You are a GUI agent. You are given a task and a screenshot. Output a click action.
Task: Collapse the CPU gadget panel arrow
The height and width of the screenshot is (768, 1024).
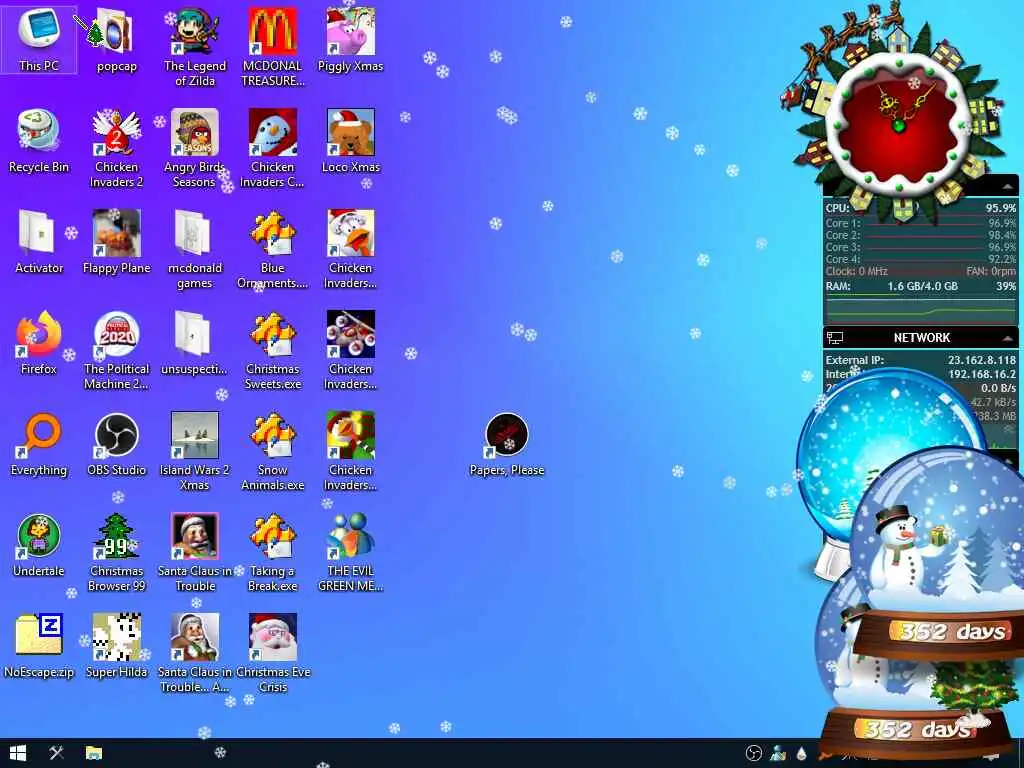pyautogui.click(x=1007, y=187)
